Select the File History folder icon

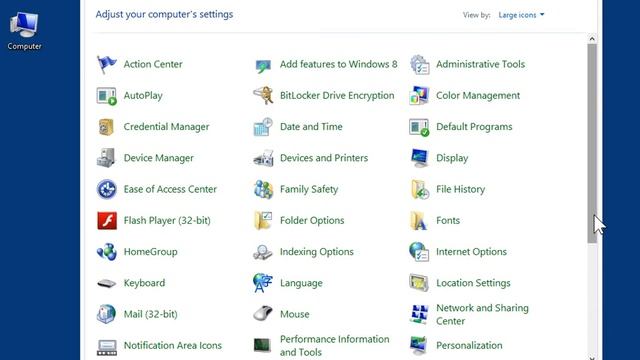[x=420, y=190]
